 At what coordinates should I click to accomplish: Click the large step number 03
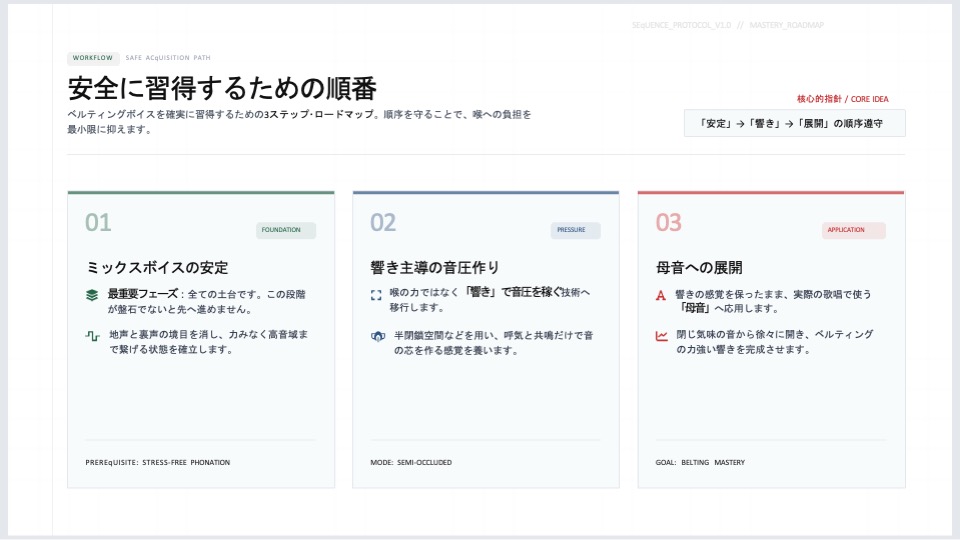[669, 222]
